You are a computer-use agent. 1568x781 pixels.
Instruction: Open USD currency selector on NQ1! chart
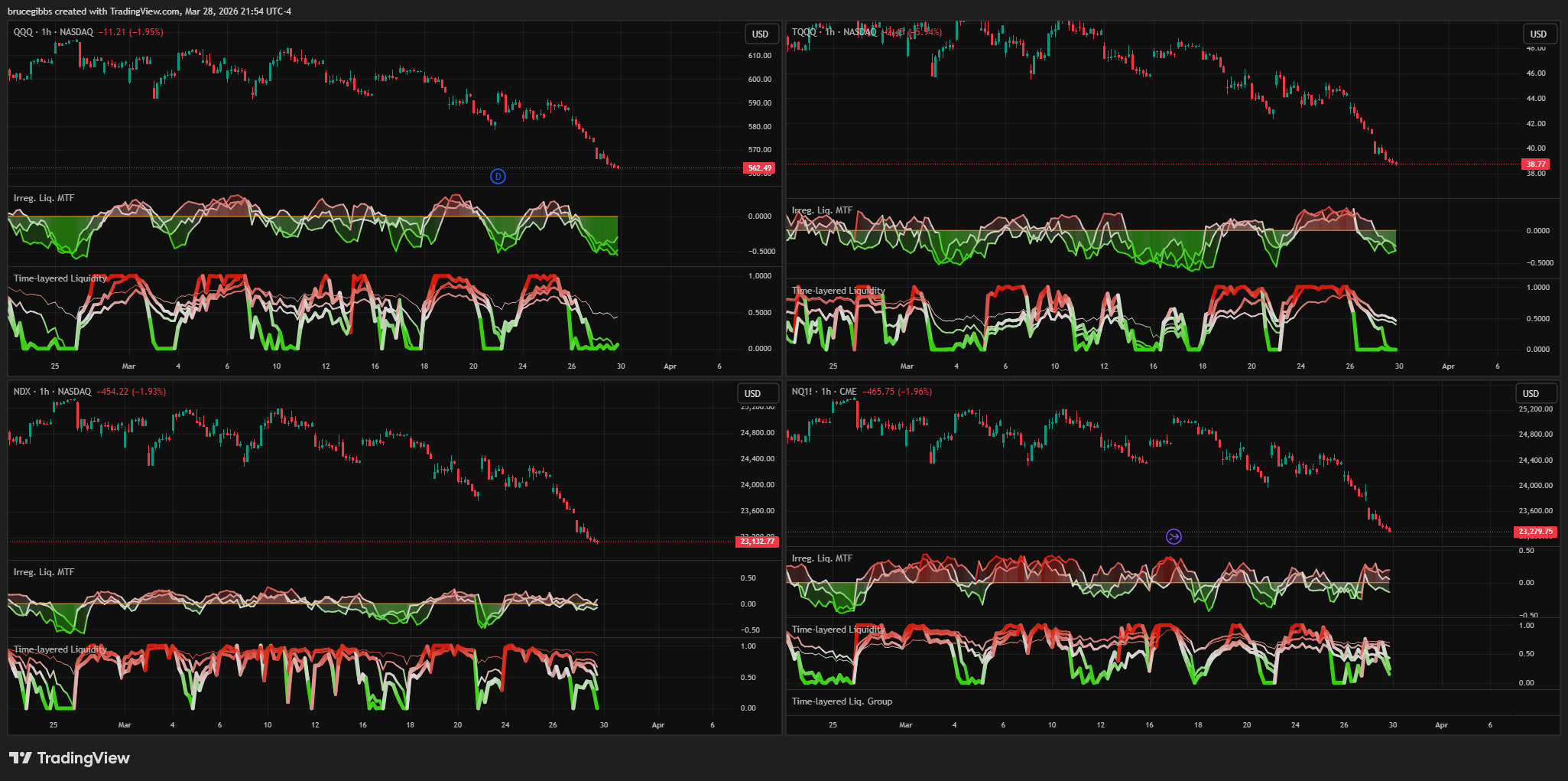coord(1531,394)
